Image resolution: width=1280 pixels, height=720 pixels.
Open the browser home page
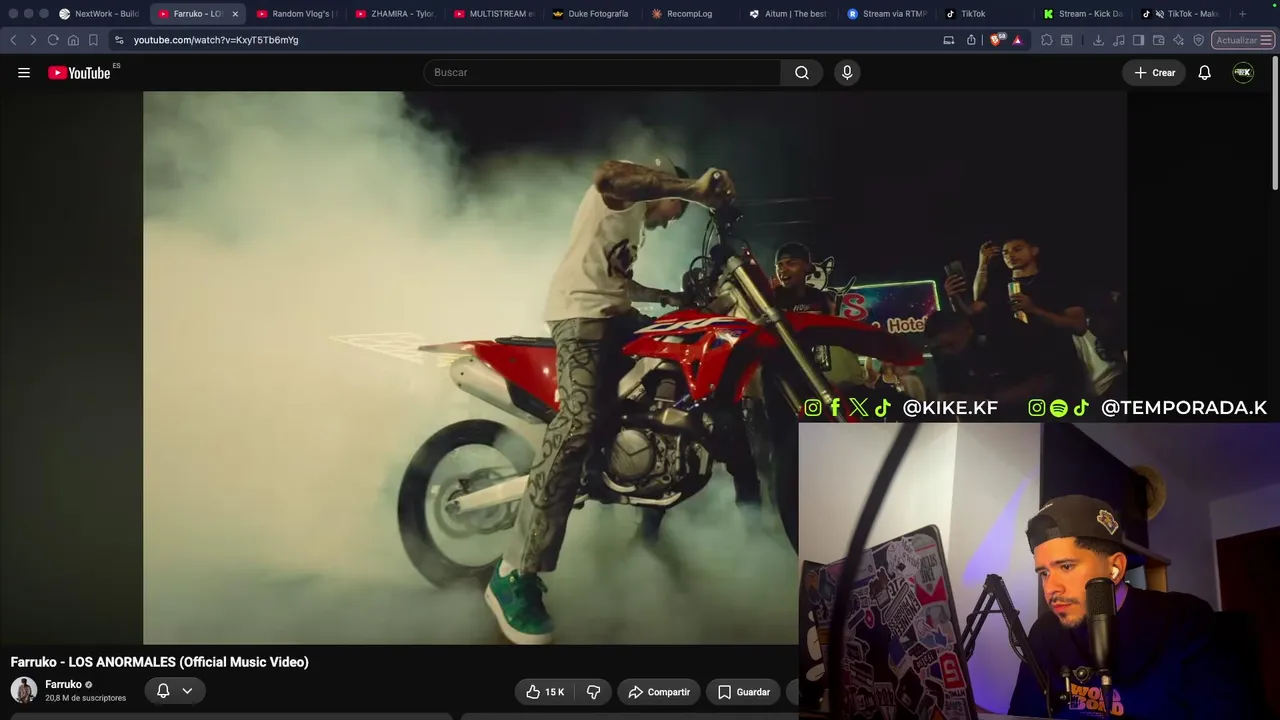click(73, 40)
